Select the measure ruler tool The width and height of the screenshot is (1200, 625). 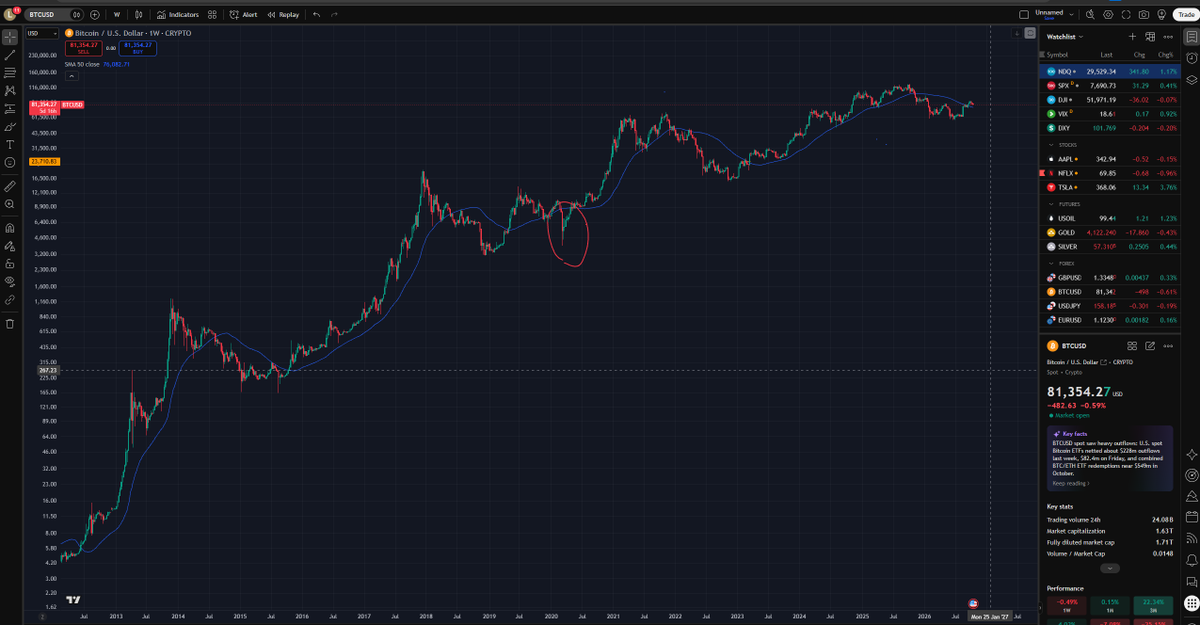coord(10,186)
